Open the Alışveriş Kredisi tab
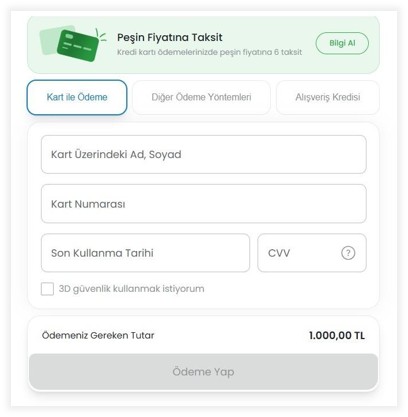 [328, 97]
